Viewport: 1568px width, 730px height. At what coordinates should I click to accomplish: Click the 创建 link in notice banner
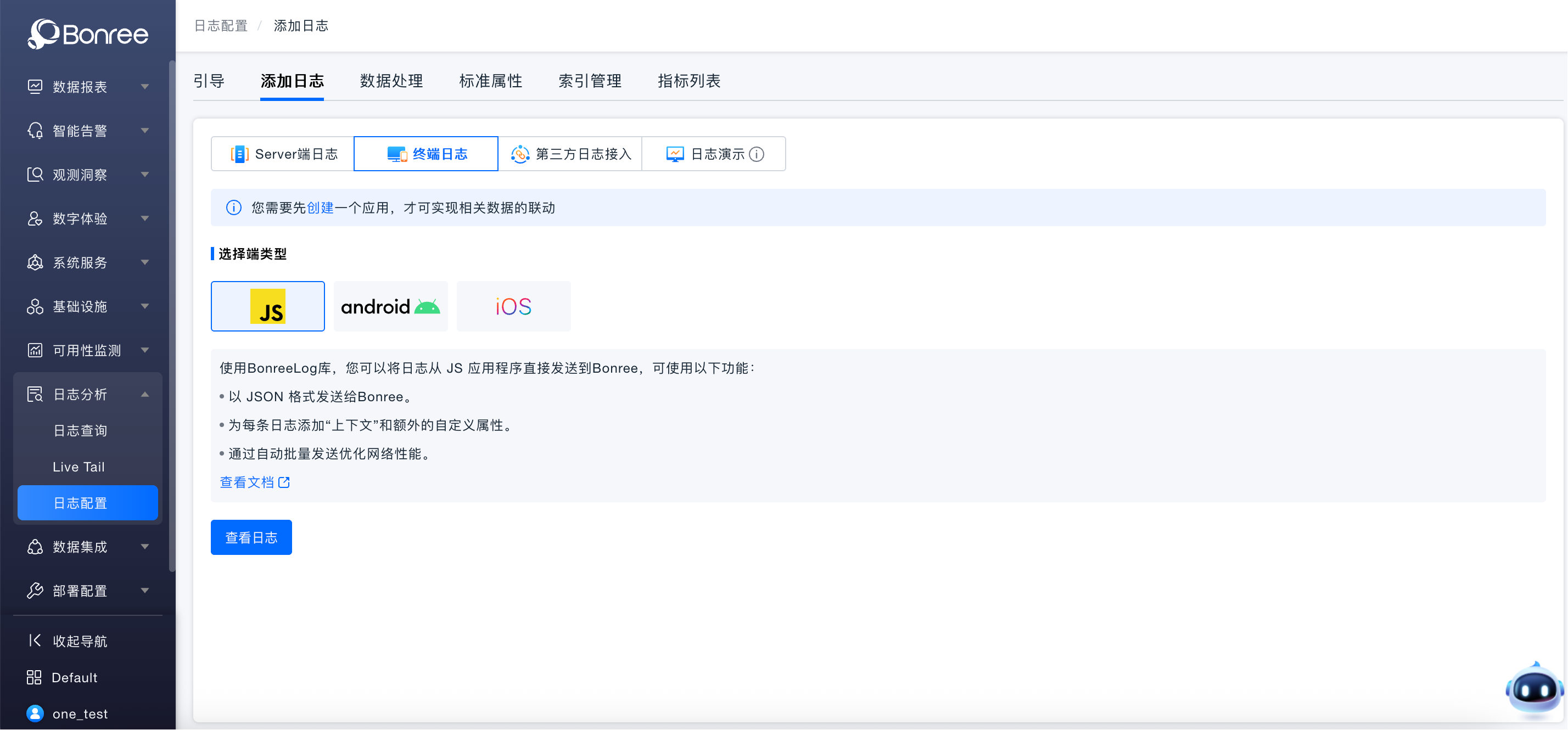[x=320, y=208]
